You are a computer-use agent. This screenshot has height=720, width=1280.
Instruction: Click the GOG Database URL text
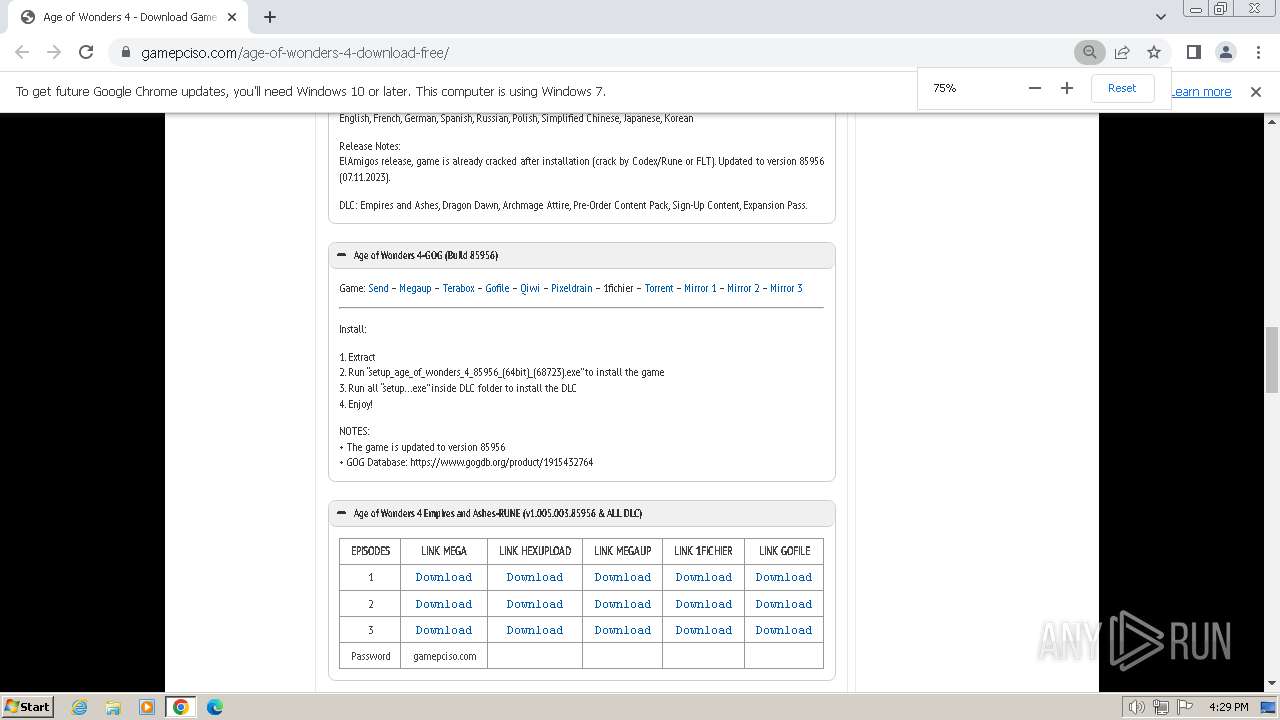pyautogui.click(x=502, y=463)
